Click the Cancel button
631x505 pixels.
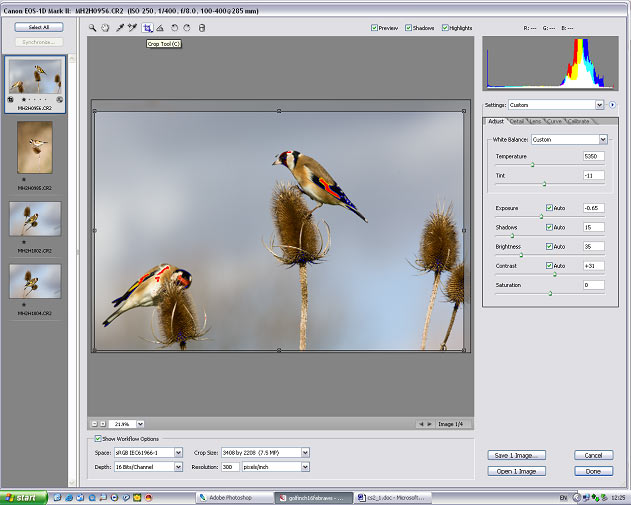point(594,455)
